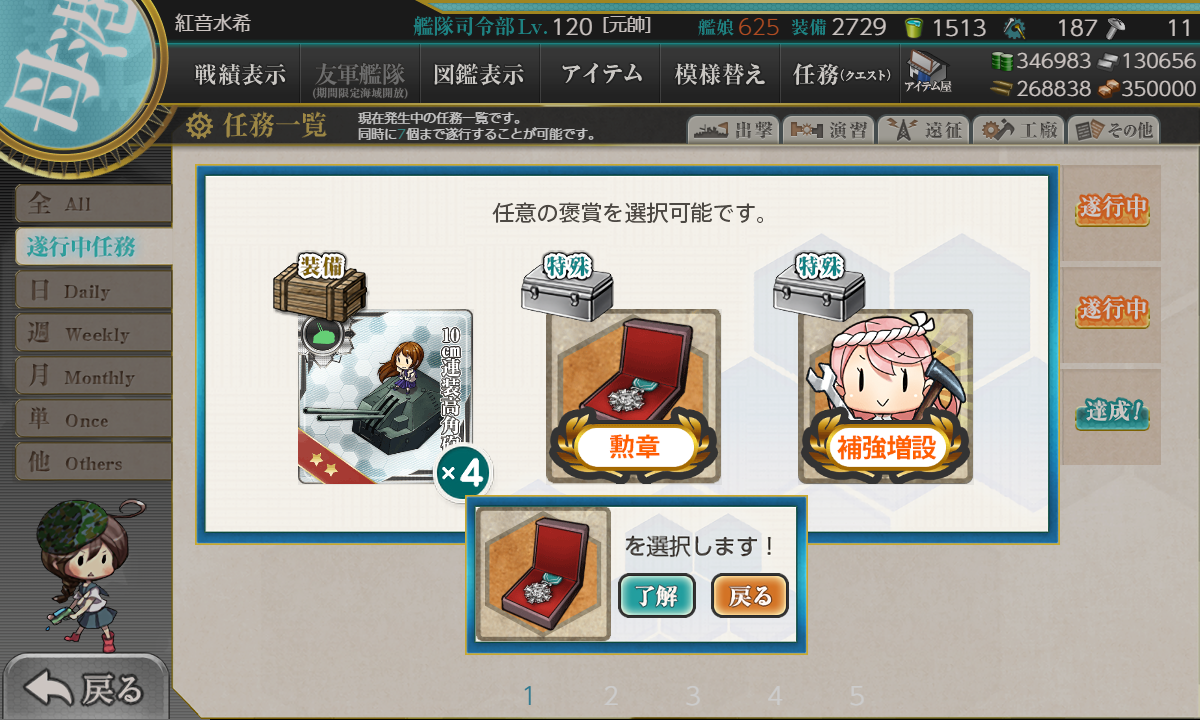The image size is (1200, 720).
Task: Open the アイテム屋 shop icon
Action: coord(928,73)
